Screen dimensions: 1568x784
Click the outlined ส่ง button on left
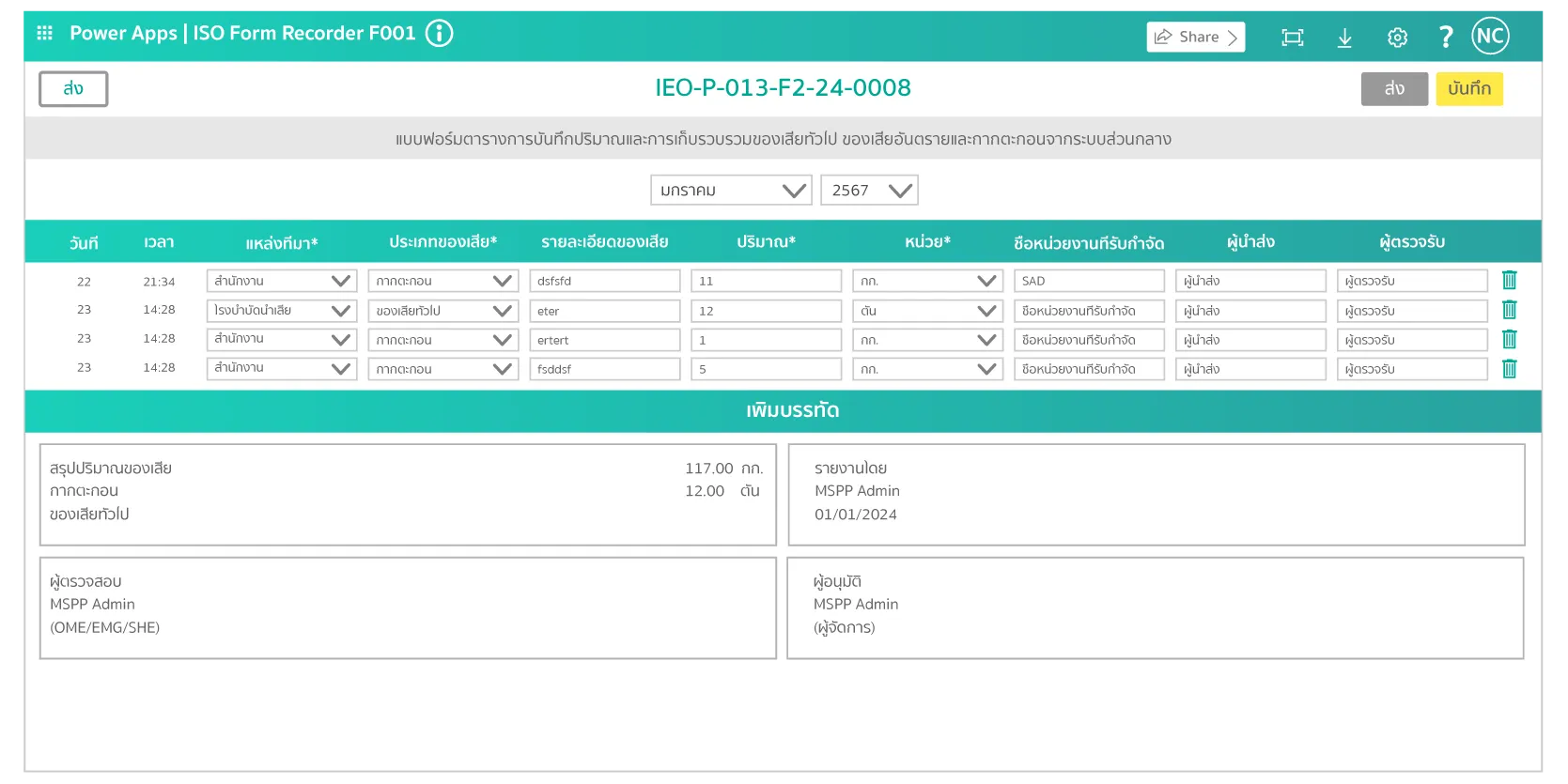coord(73,89)
